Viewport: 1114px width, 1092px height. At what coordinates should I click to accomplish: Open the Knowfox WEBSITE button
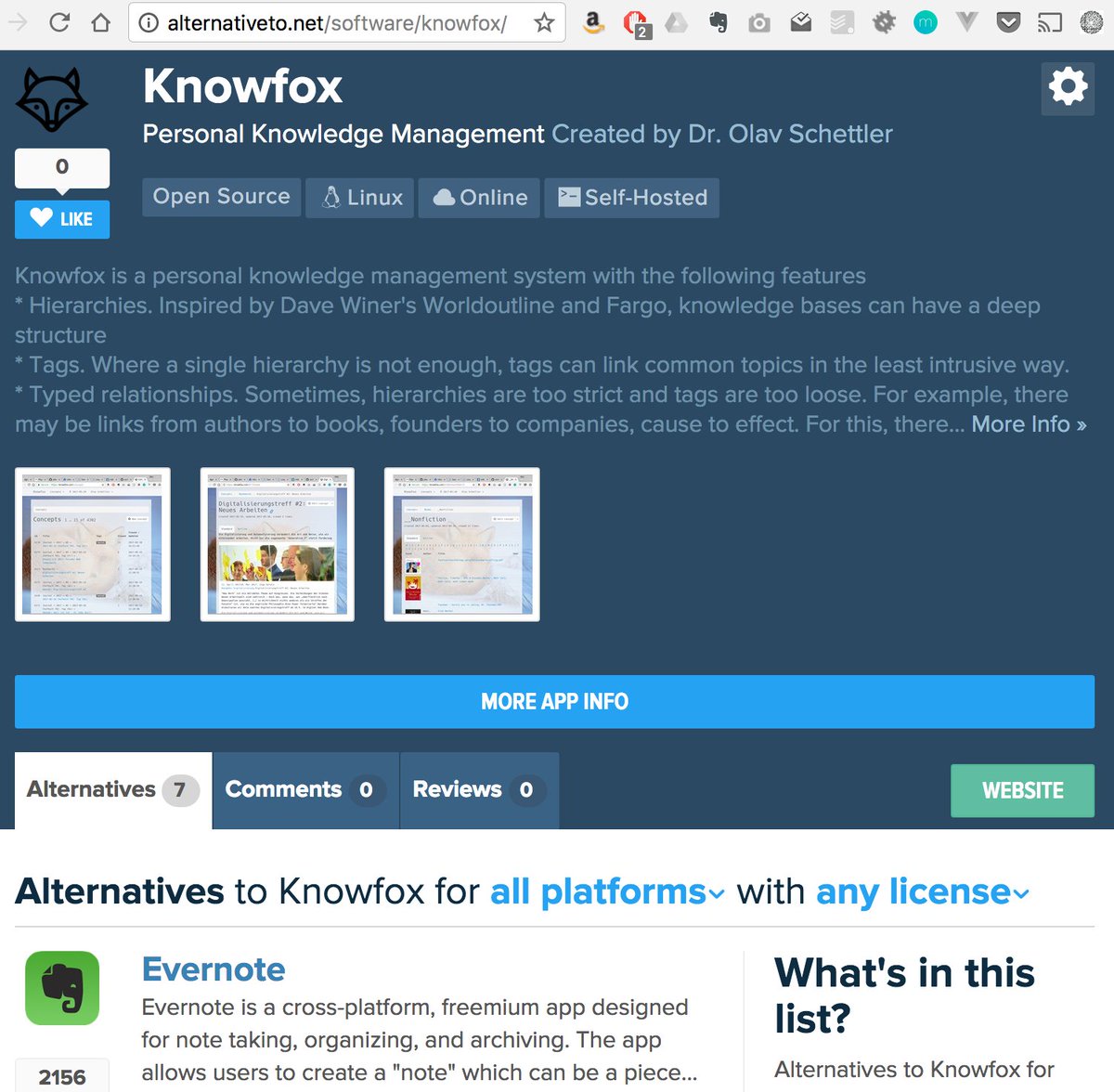1022,790
